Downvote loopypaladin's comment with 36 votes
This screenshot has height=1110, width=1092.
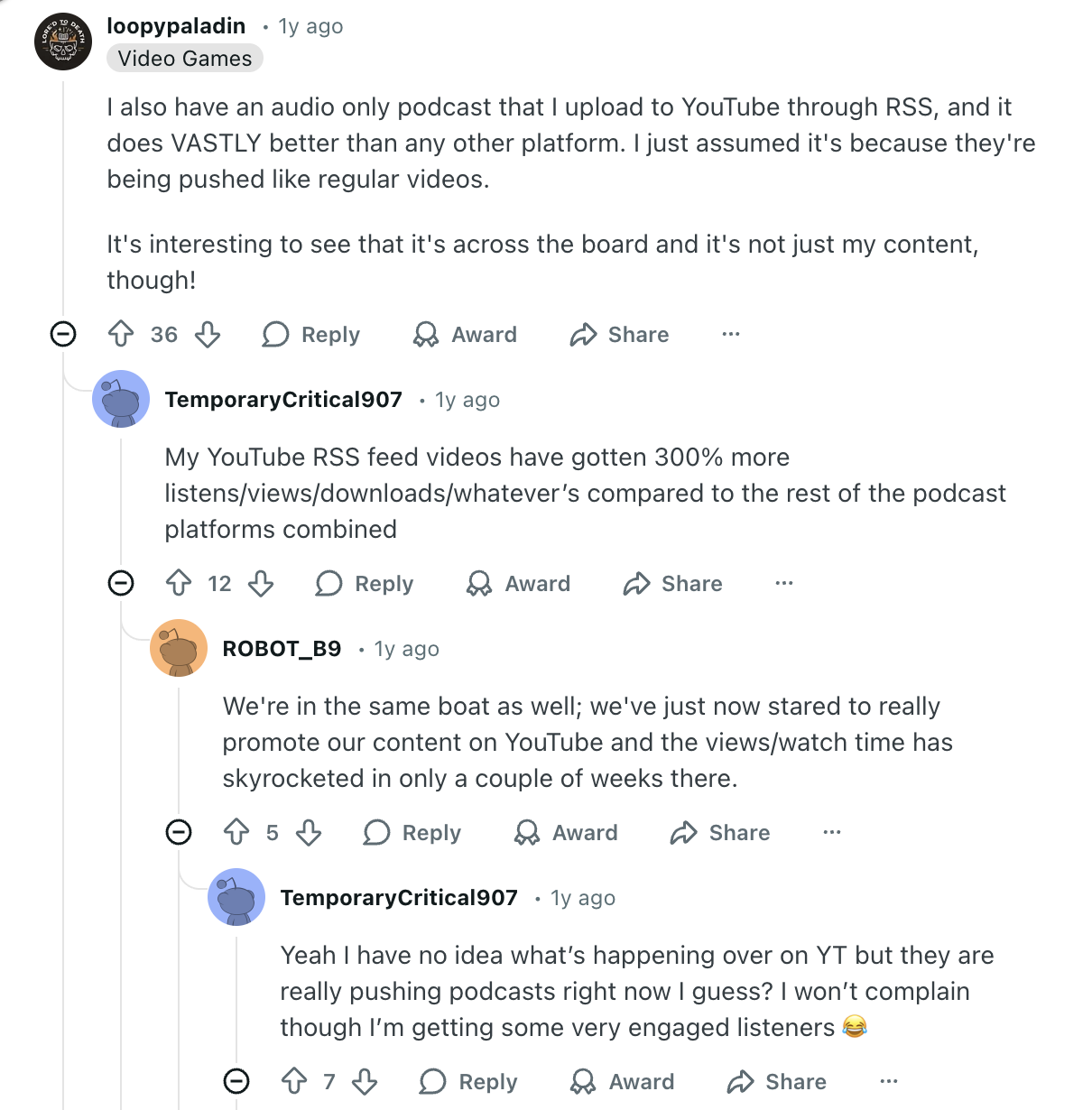coord(208,335)
